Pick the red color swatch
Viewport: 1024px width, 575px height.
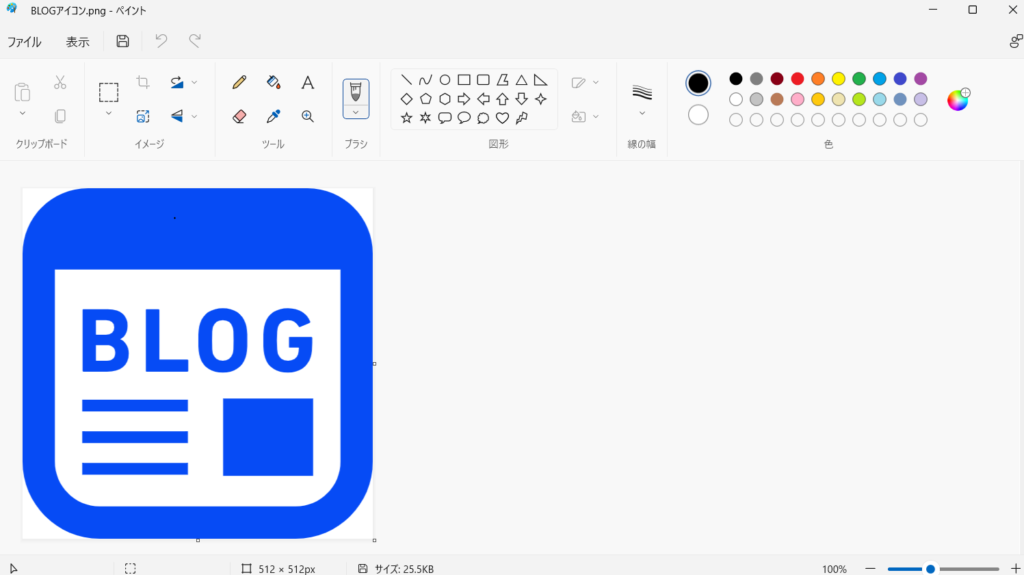point(797,79)
